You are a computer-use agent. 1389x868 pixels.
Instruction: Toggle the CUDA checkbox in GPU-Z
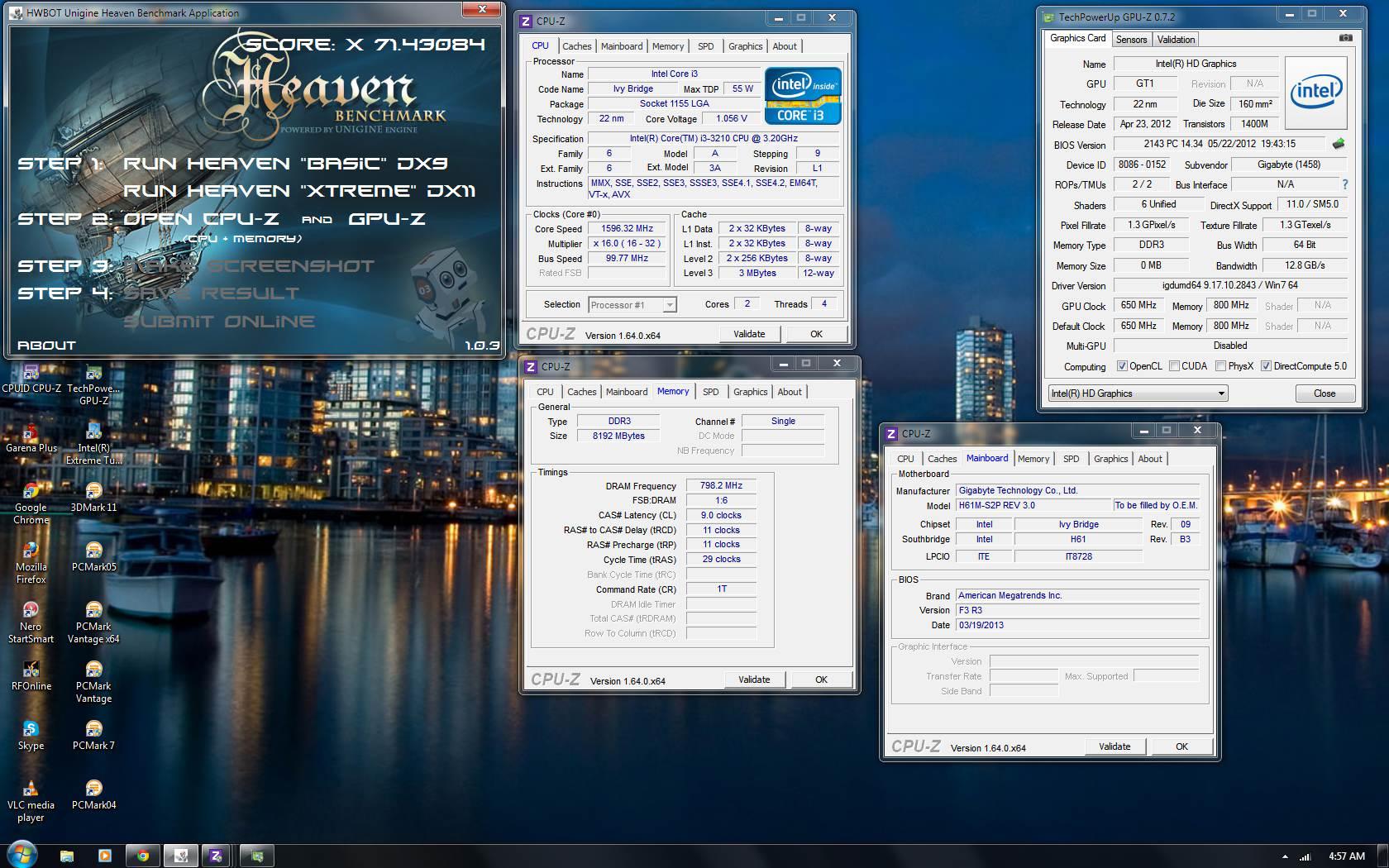(1174, 366)
